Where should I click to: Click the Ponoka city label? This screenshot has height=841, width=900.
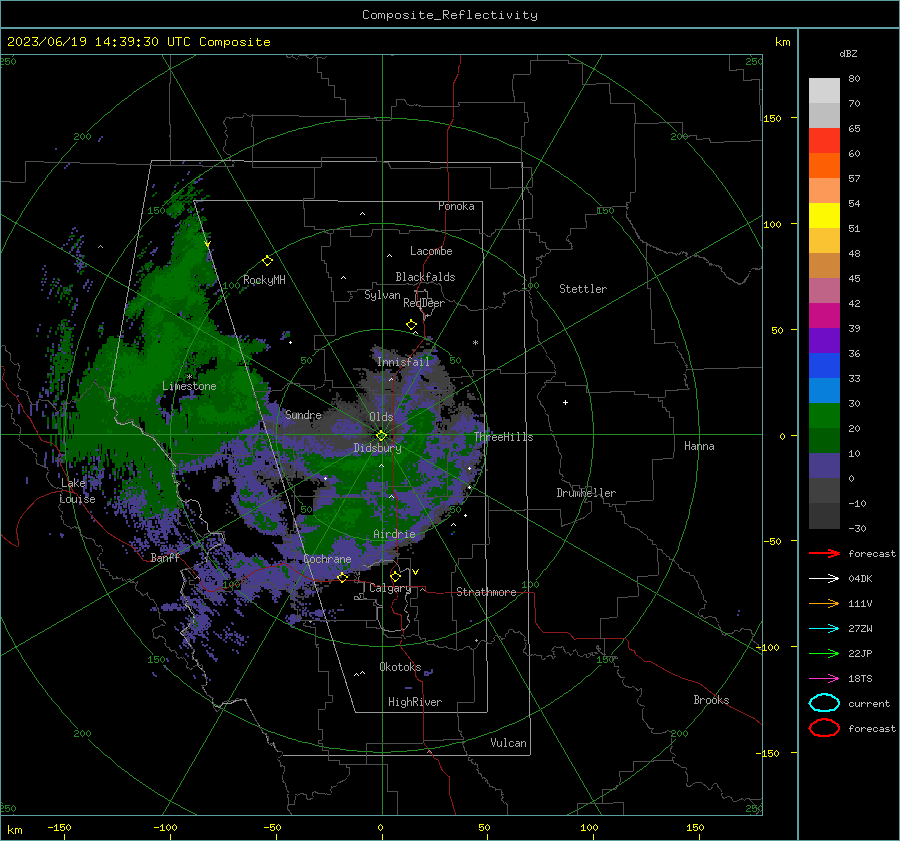click(456, 206)
